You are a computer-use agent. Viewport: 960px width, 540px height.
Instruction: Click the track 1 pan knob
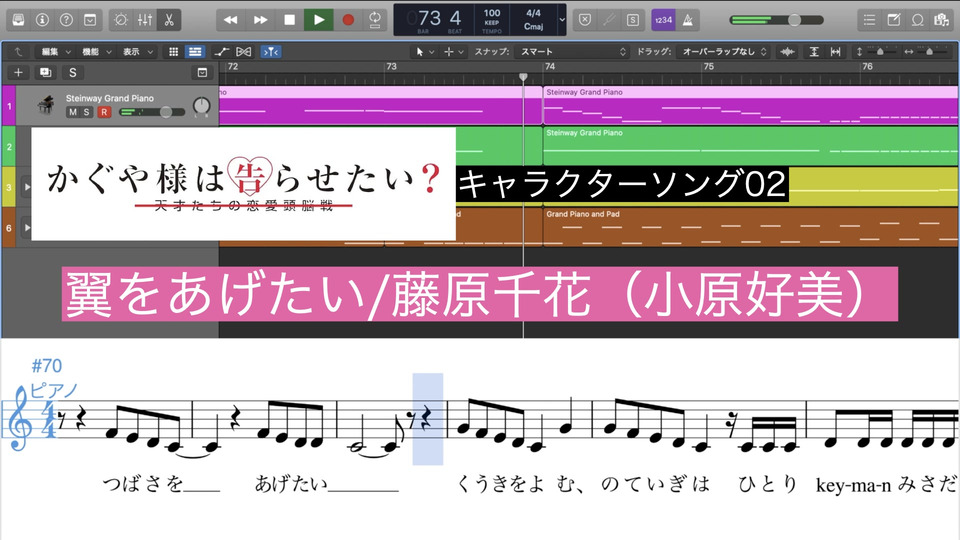pyautogui.click(x=201, y=107)
